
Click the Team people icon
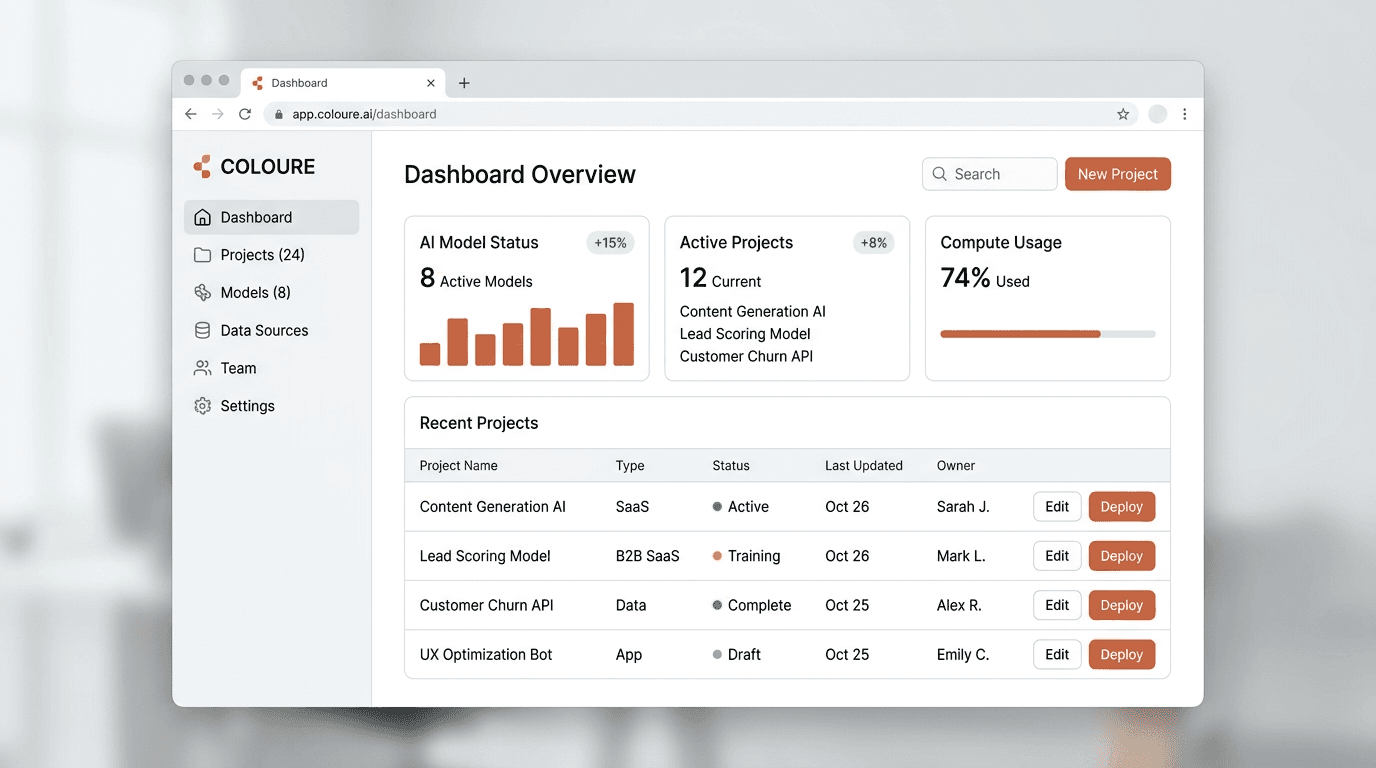(202, 369)
